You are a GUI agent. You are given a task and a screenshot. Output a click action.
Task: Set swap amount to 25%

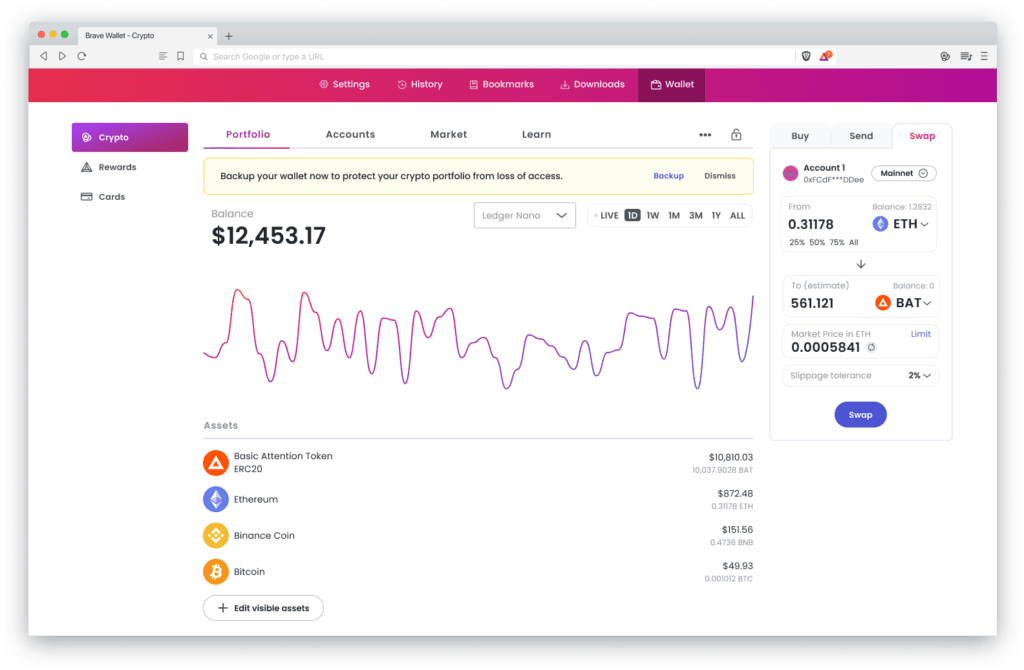coord(797,242)
